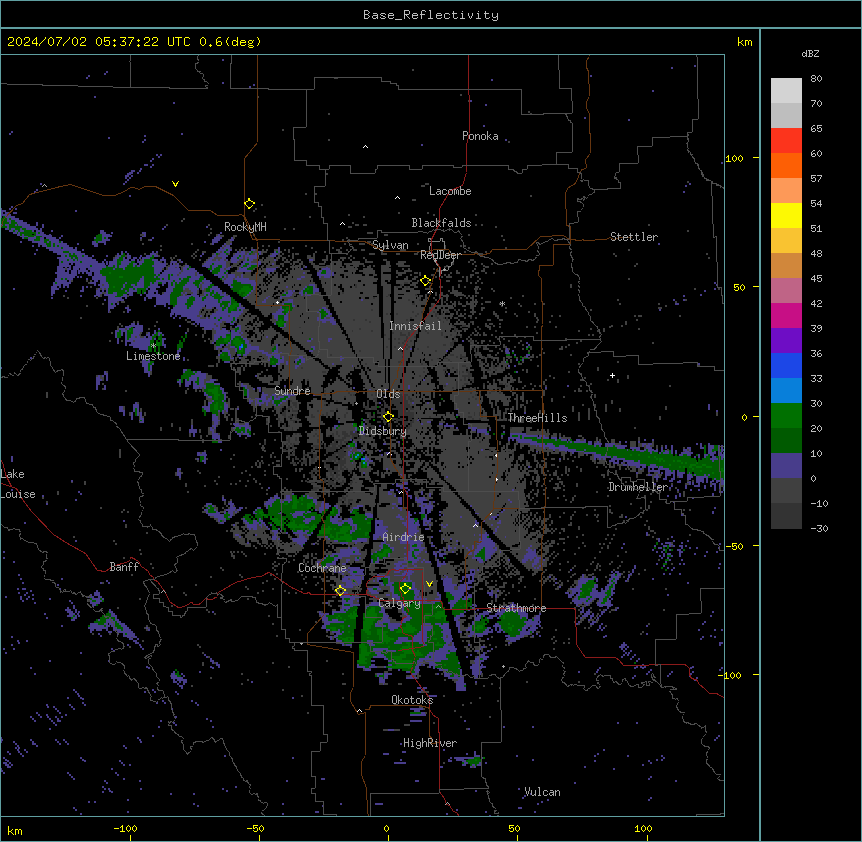The width and height of the screenshot is (862, 842).
Task: Click the Okotoks label
Action: coord(412,700)
